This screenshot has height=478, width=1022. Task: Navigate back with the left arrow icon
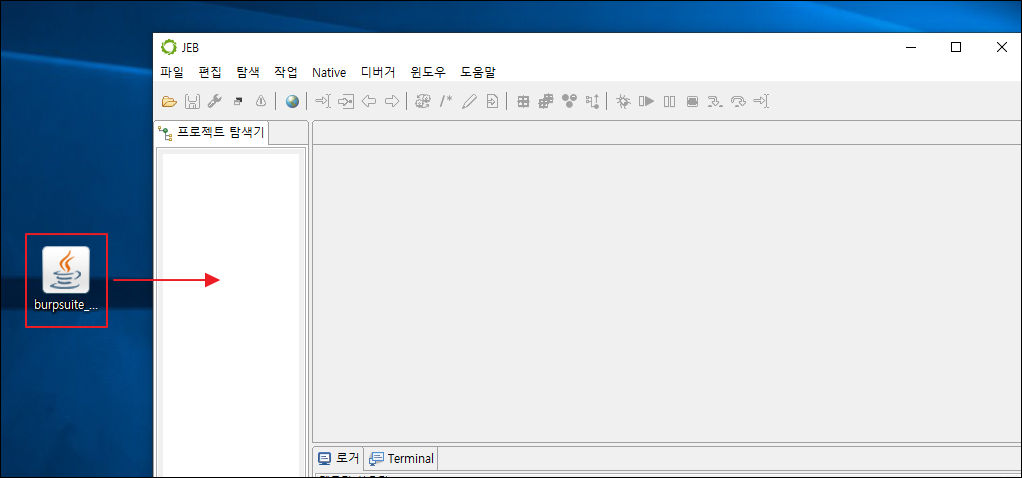pyautogui.click(x=369, y=101)
